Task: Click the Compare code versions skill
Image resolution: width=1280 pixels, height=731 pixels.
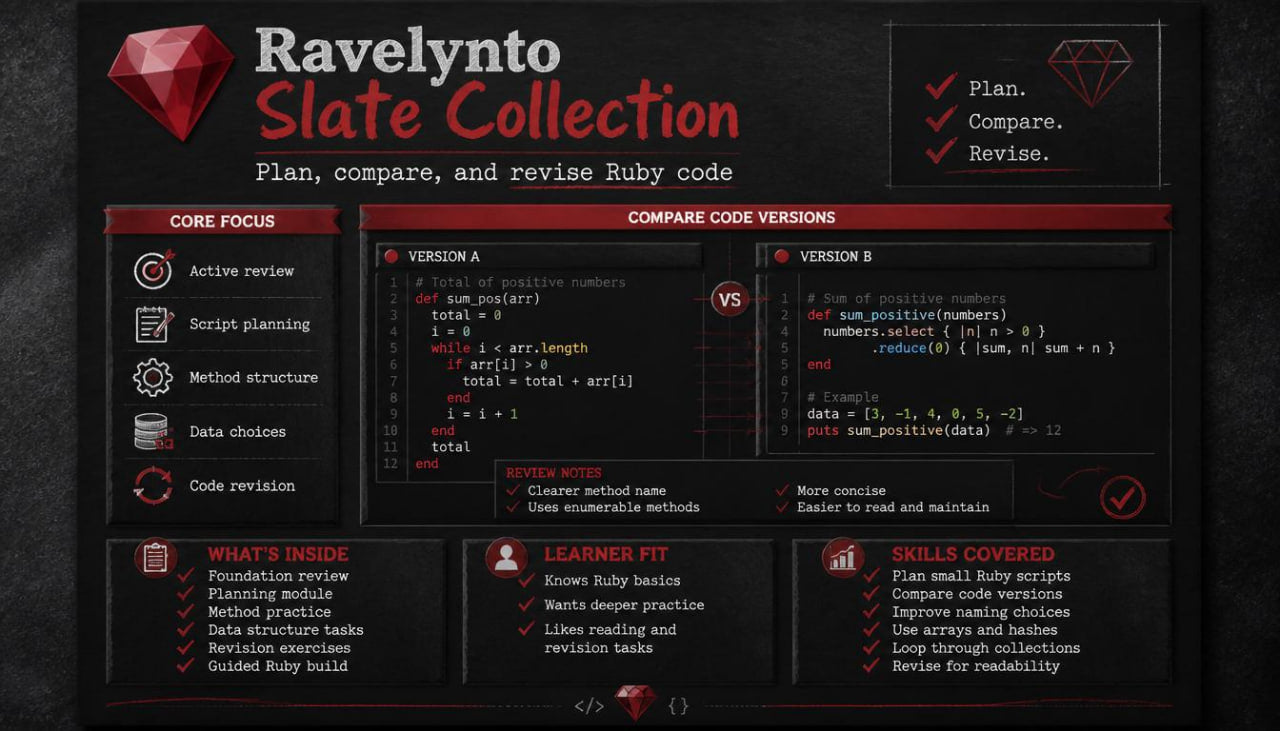Action: [x=977, y=593]
